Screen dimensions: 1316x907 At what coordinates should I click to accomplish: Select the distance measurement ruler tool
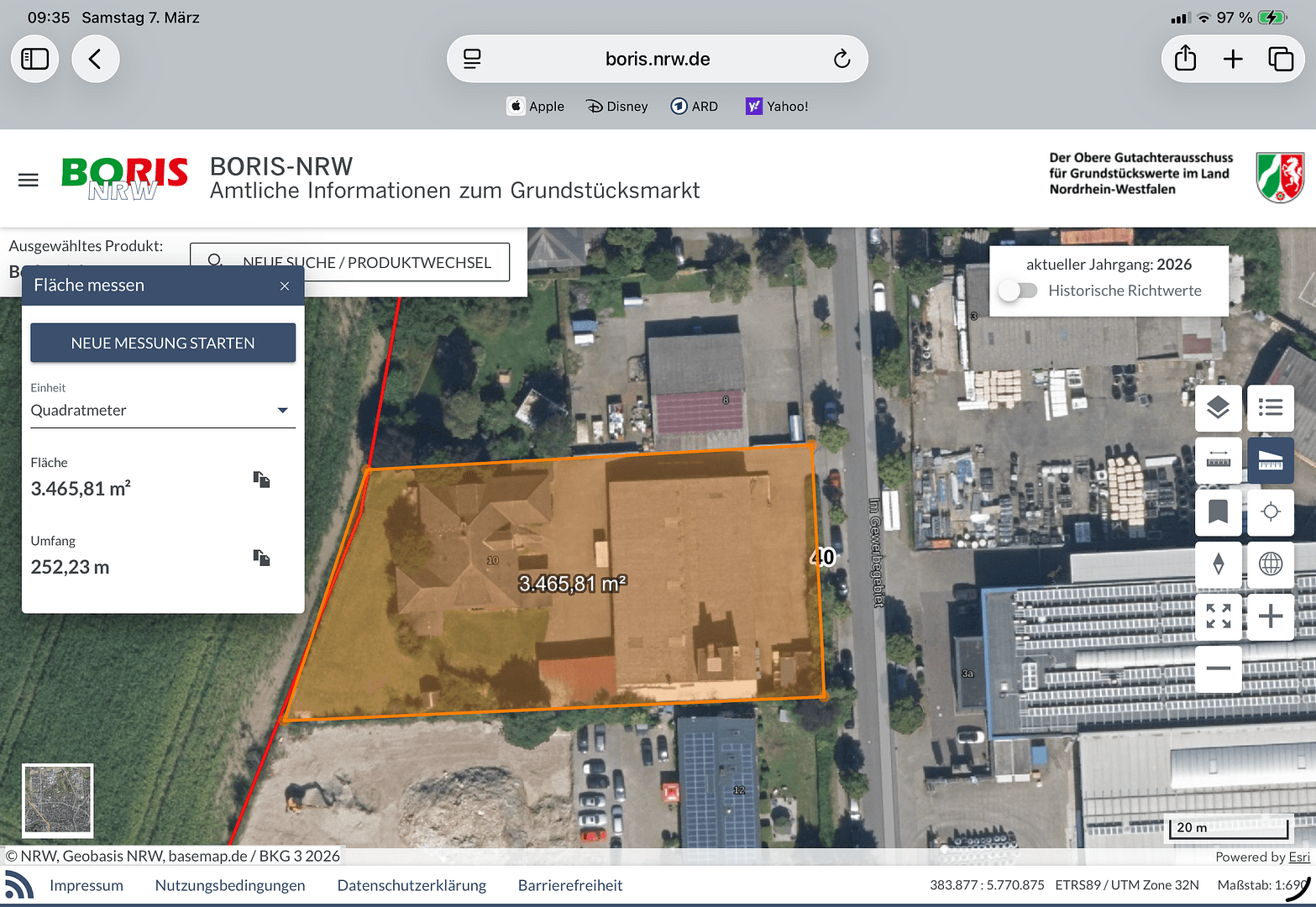(1218, 460)
